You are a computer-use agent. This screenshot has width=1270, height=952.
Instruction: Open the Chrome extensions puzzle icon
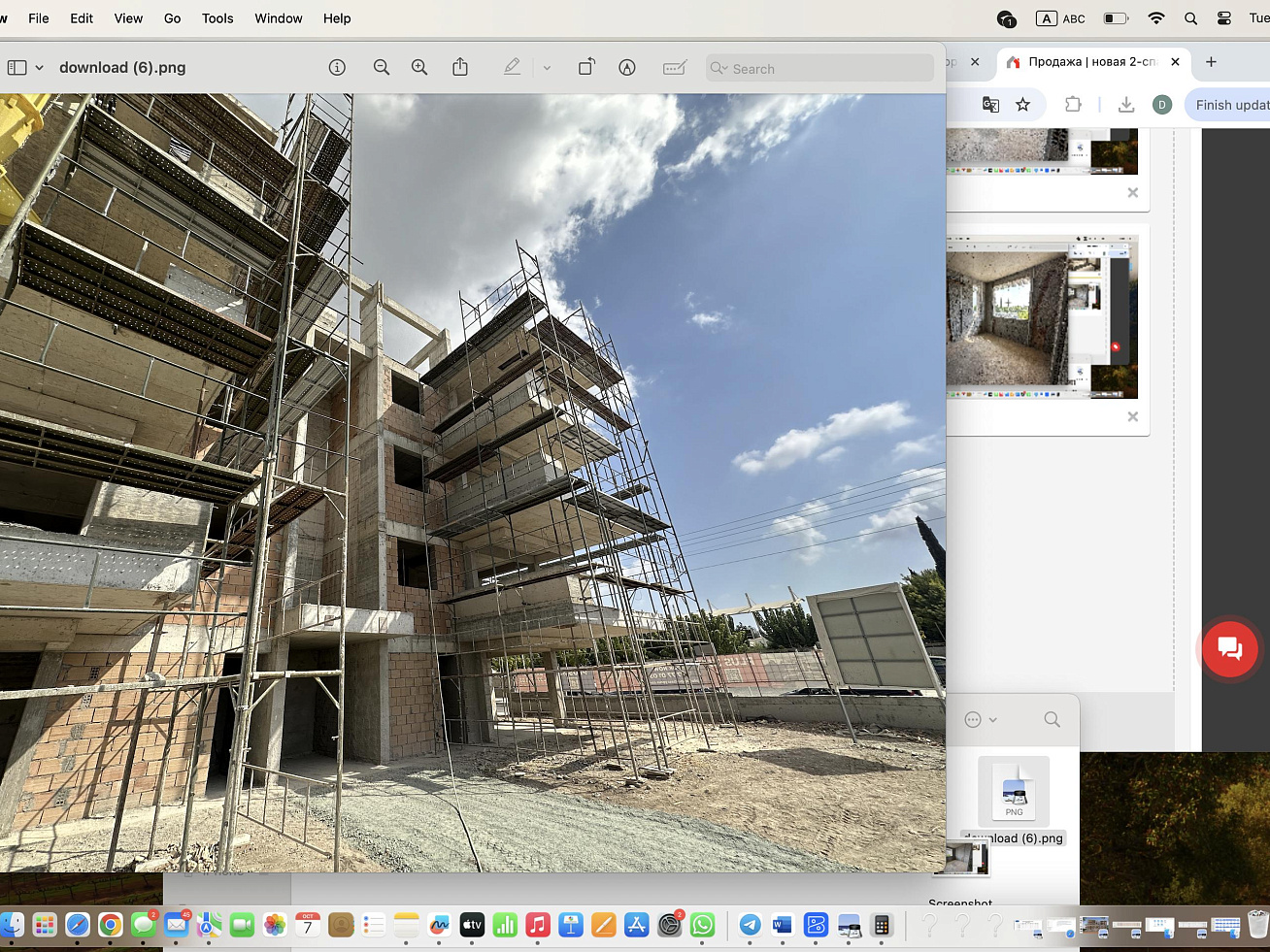[x=1073, y=105]
